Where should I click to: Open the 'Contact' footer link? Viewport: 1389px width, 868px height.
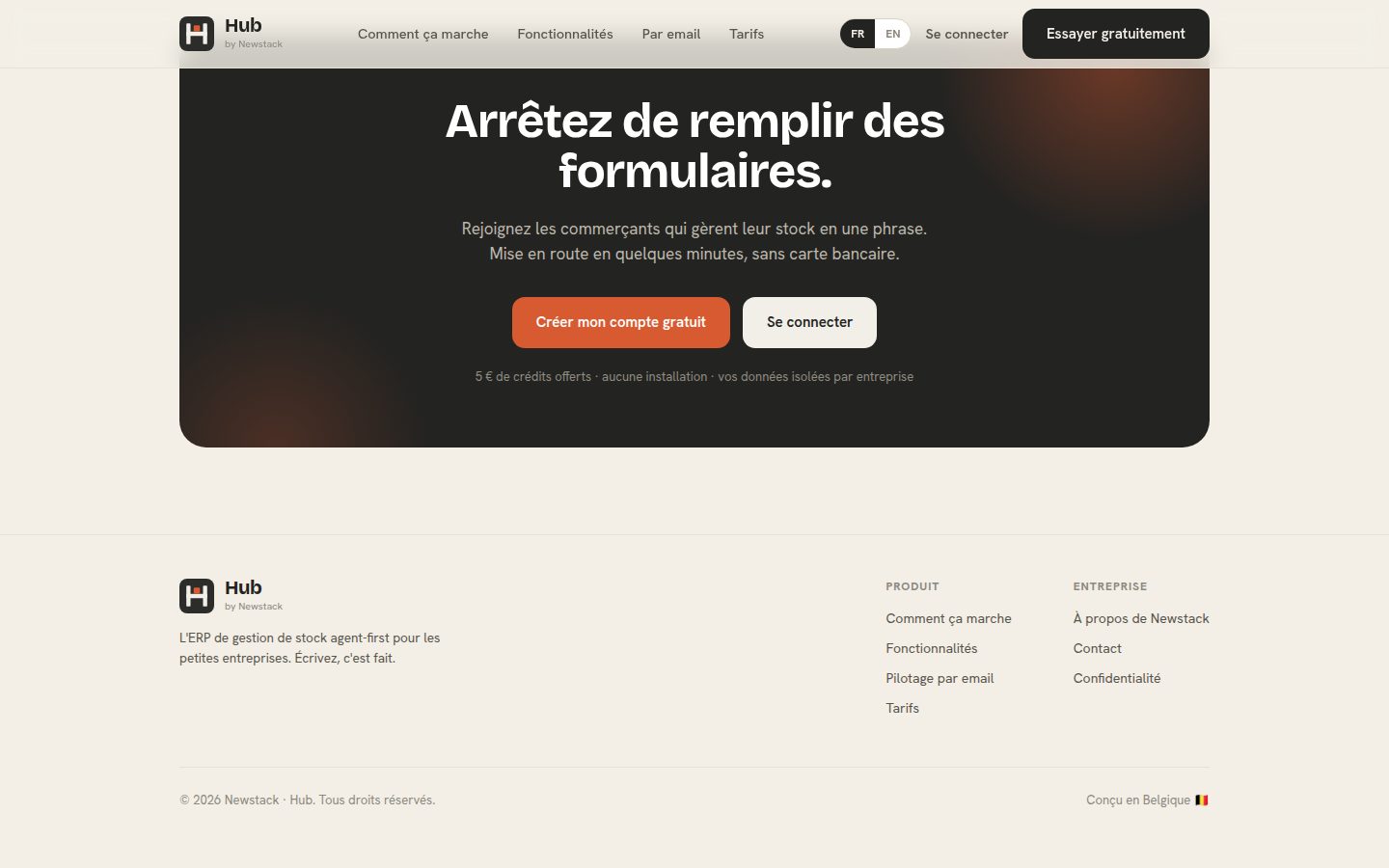(x=1098, y=648)
